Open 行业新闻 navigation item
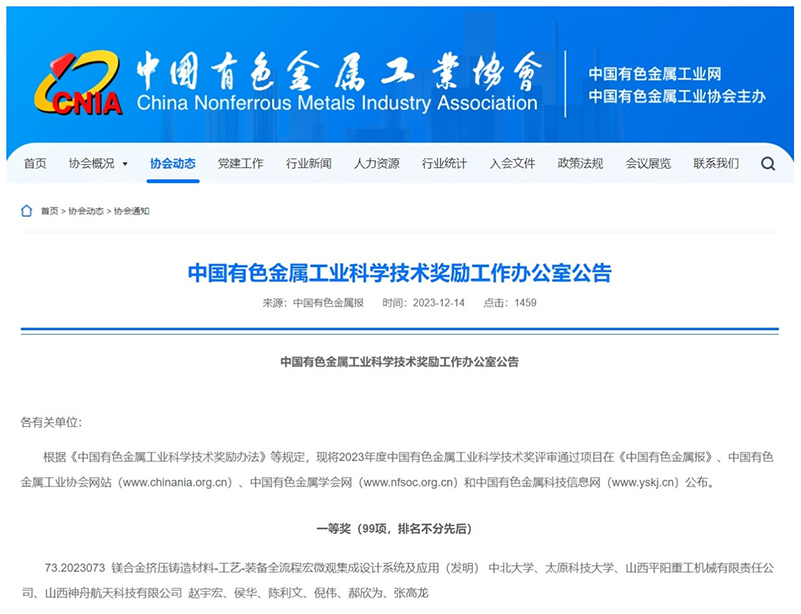Screen dimensions: 801x614 (x=309, y=163)
